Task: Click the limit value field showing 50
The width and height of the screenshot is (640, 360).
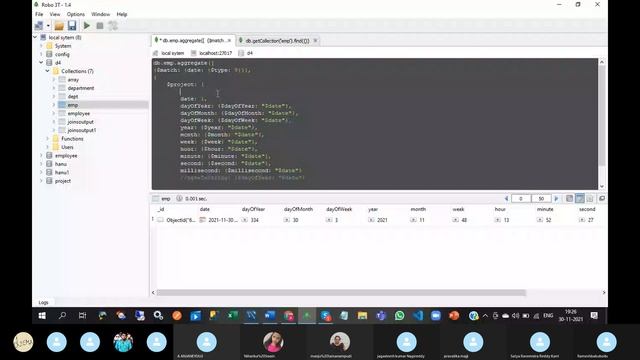Action: click(541, 198)
